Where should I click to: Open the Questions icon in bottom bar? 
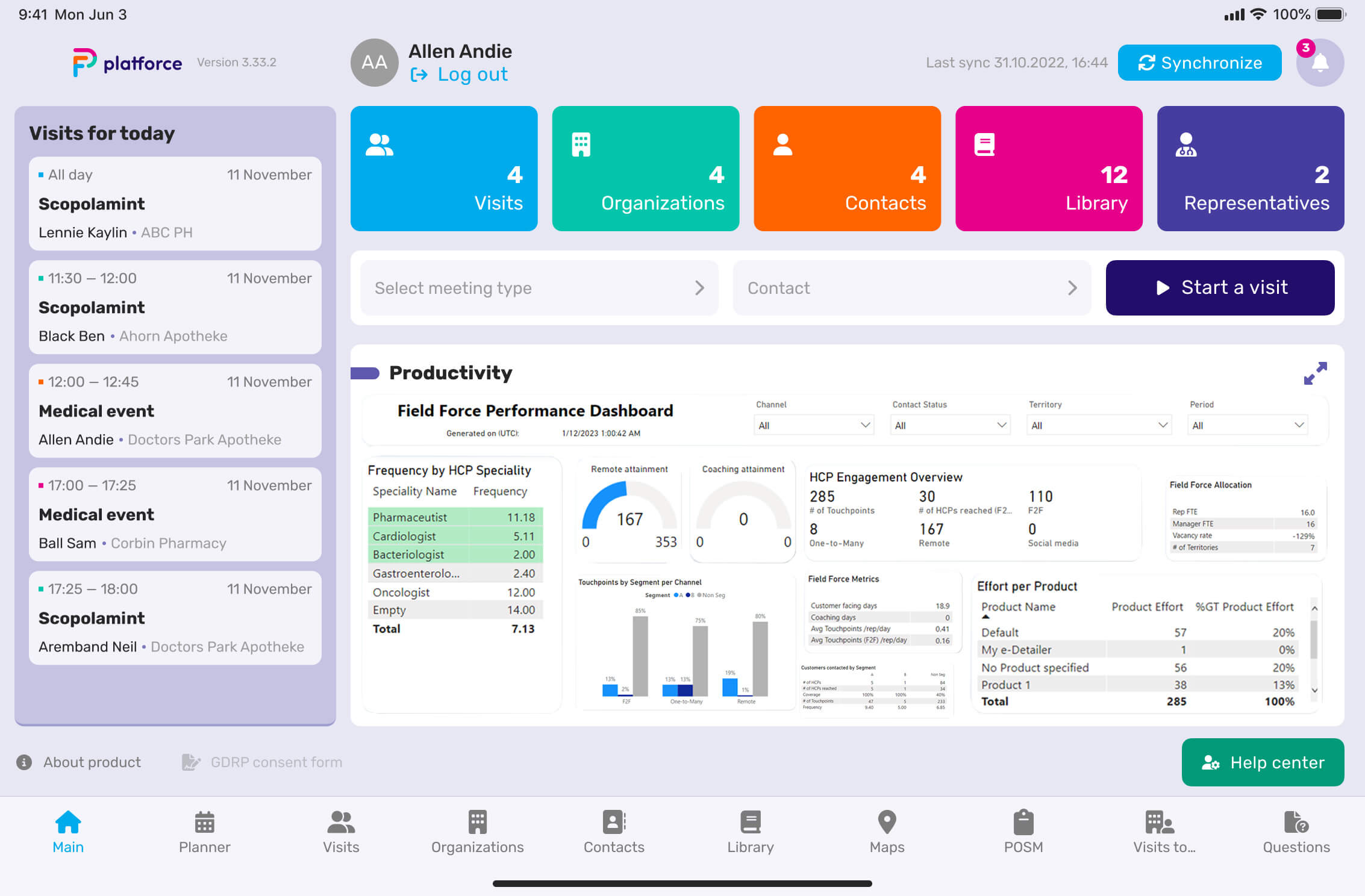point(1296,822)
